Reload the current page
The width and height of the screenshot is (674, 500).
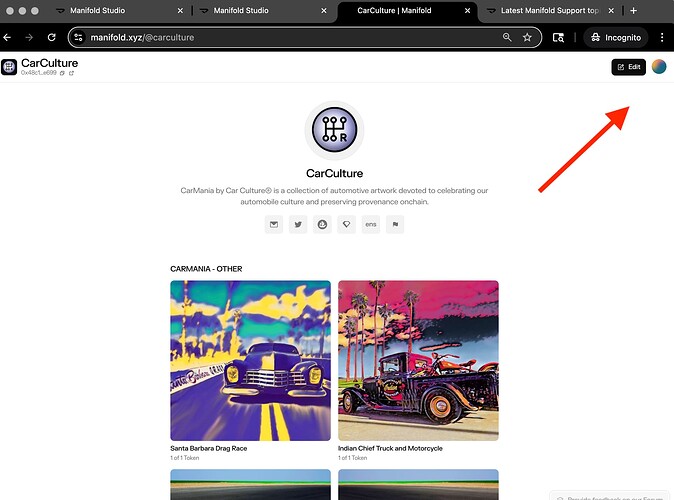[x=52, y=37]
